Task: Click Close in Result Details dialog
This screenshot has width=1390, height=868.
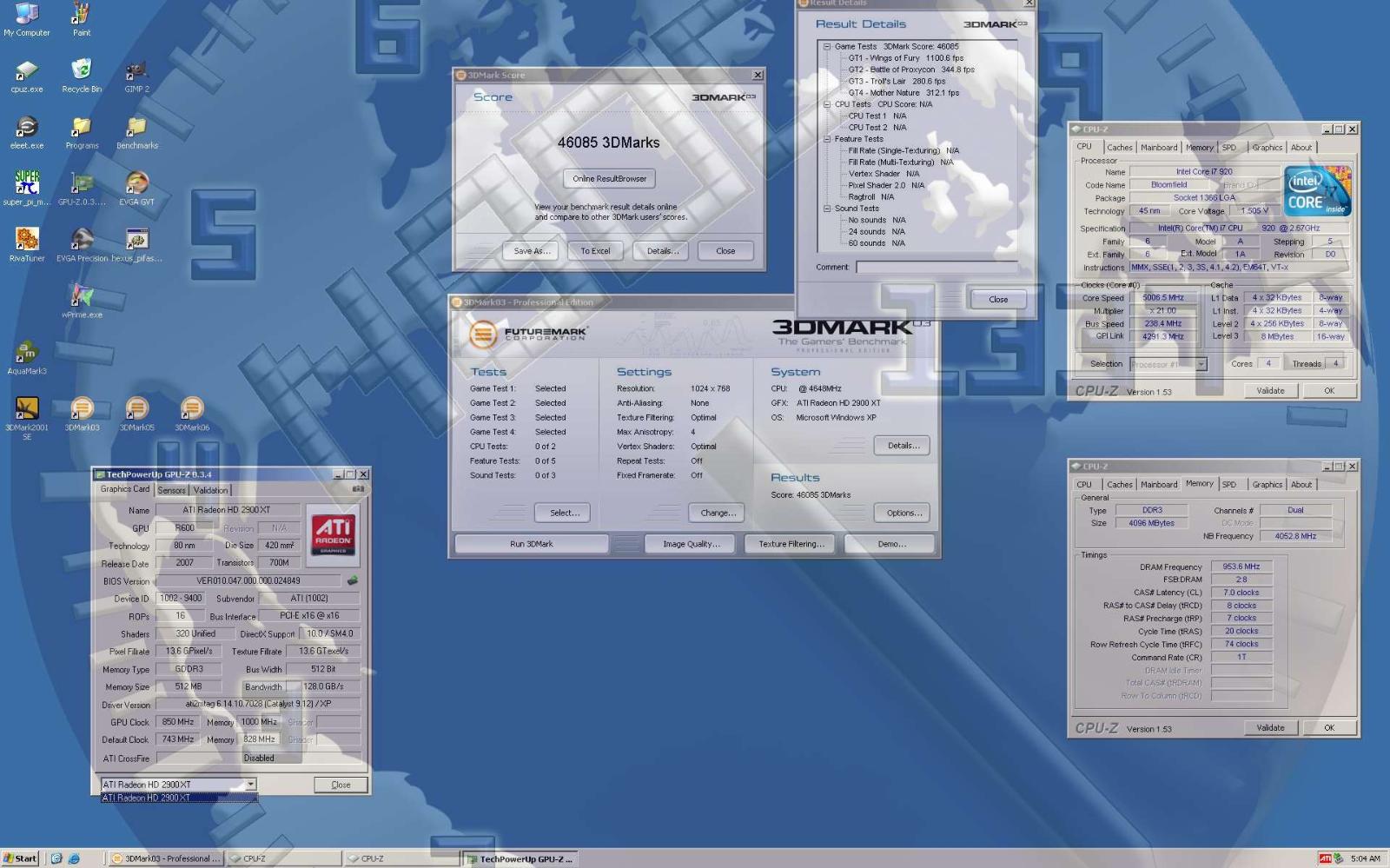Action: (998, 300)
